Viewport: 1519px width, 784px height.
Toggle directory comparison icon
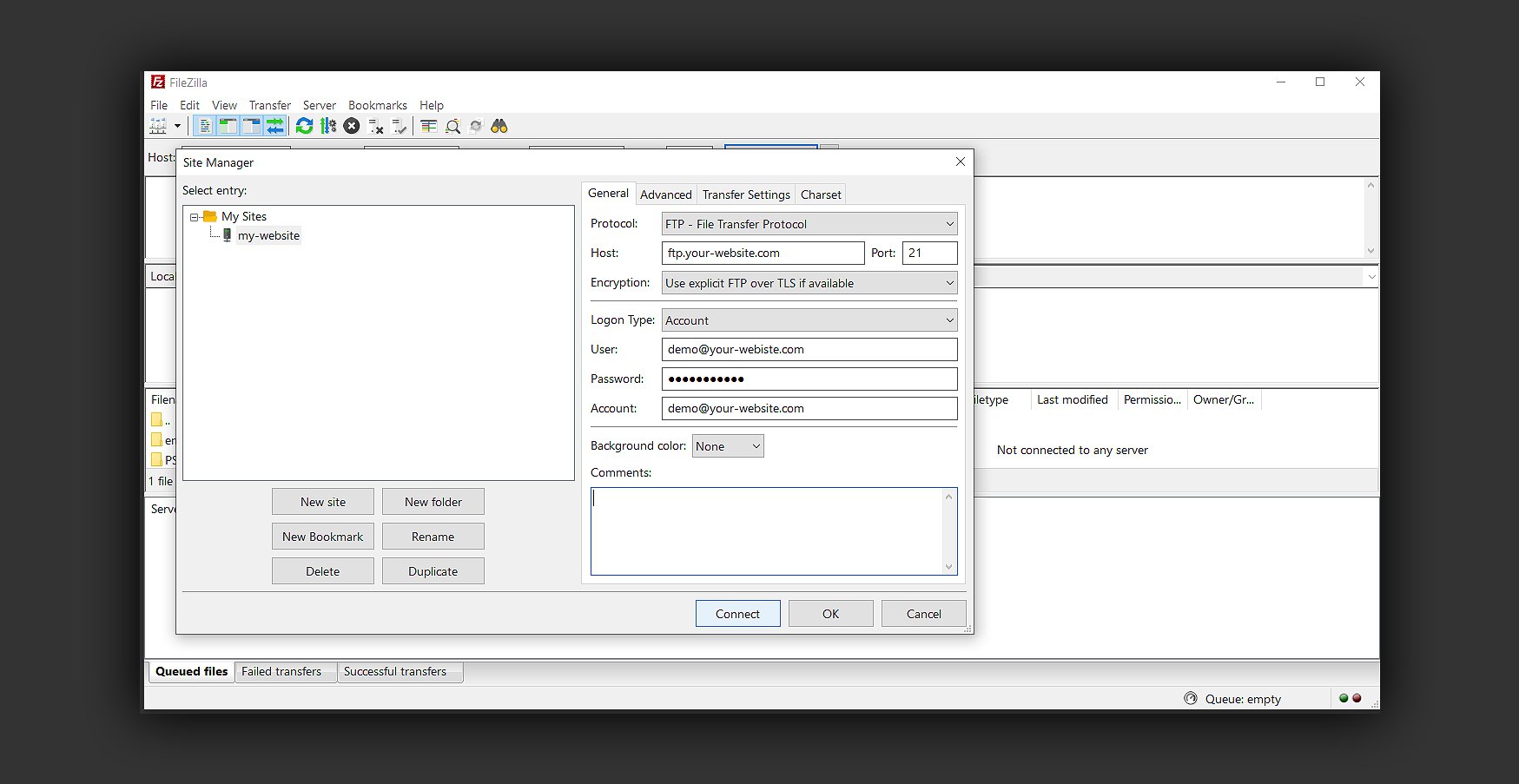tap(452, 126)
